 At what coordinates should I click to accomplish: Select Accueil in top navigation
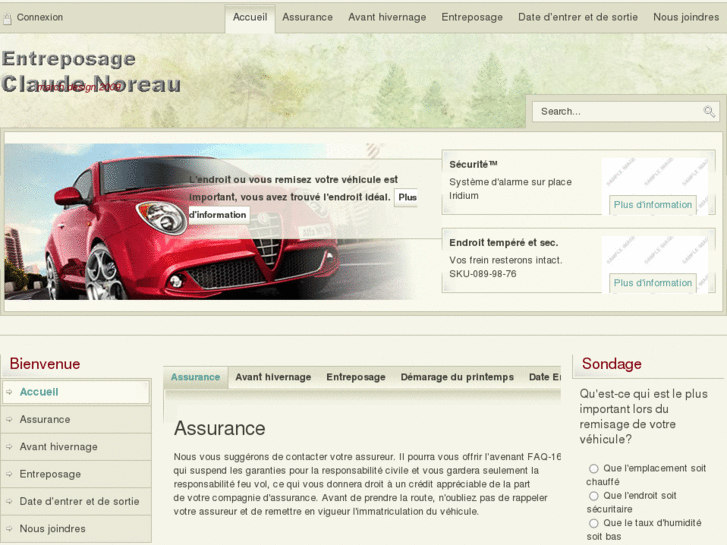click(x=250, y=17)
